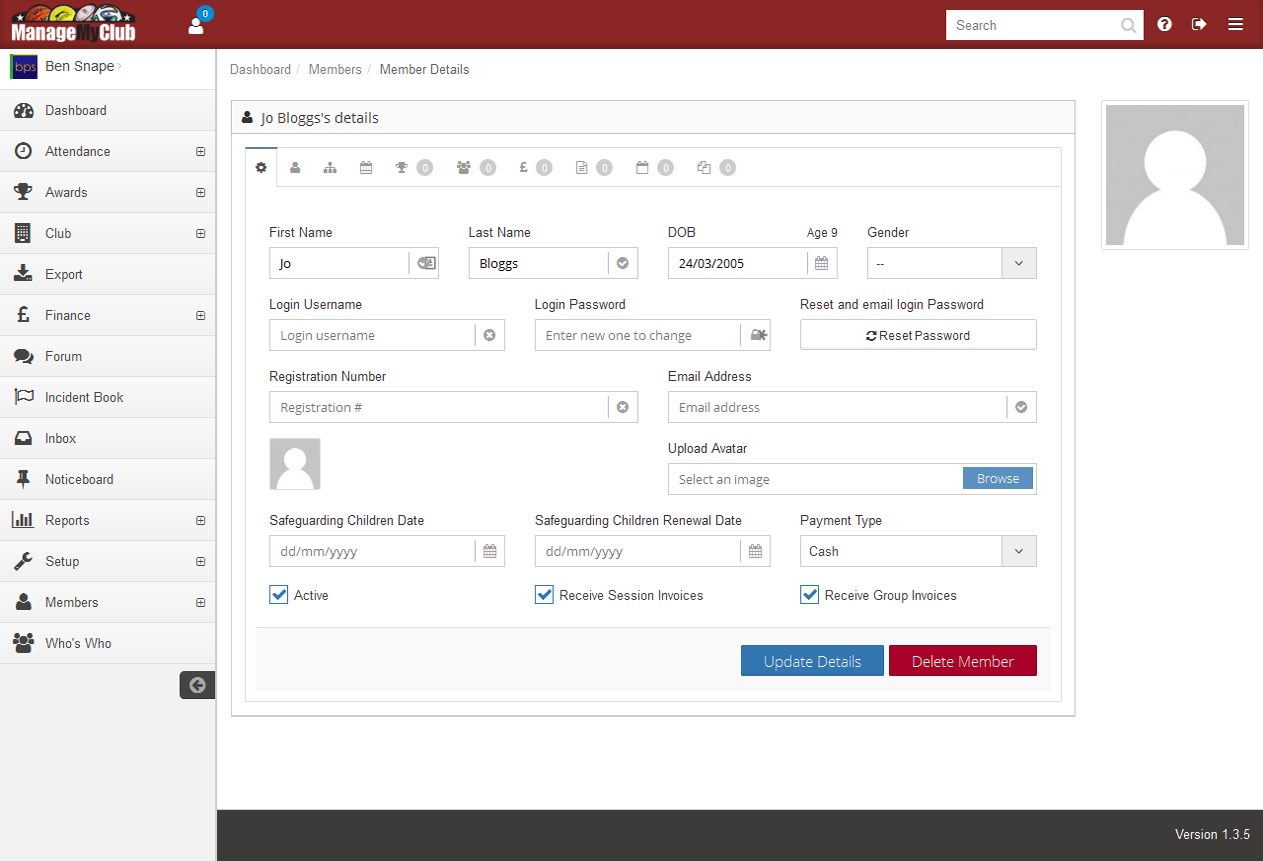Screen dimensions: 1263x861
Task: Expand the Setup sidebar menu
Action: (x=200, y=562)
